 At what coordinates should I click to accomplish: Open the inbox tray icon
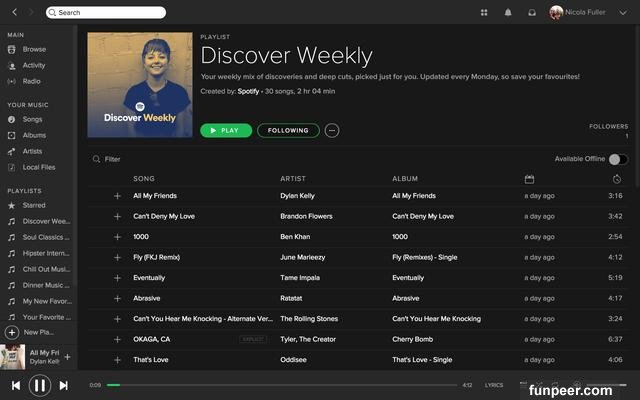point(532,13)
